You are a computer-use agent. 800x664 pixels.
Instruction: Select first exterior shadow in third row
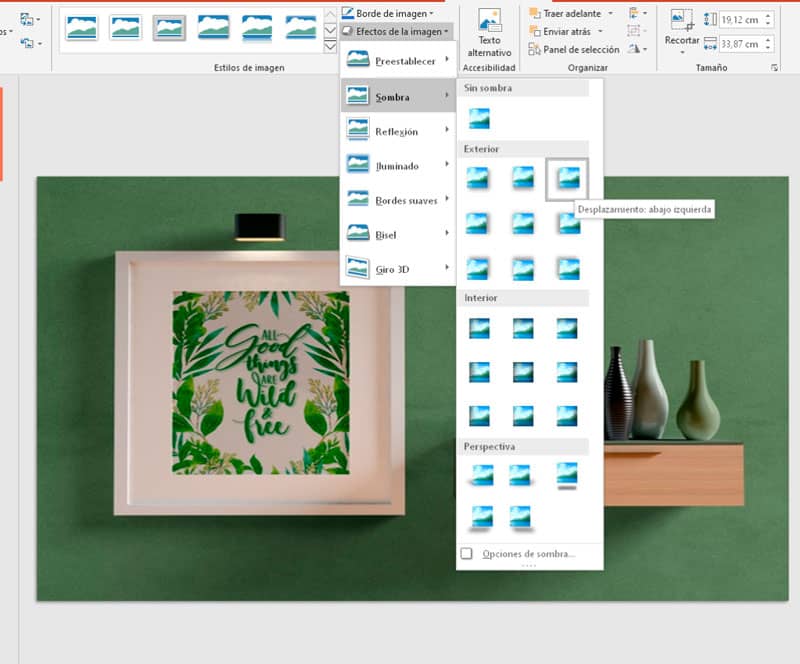(x=478, y=268)
